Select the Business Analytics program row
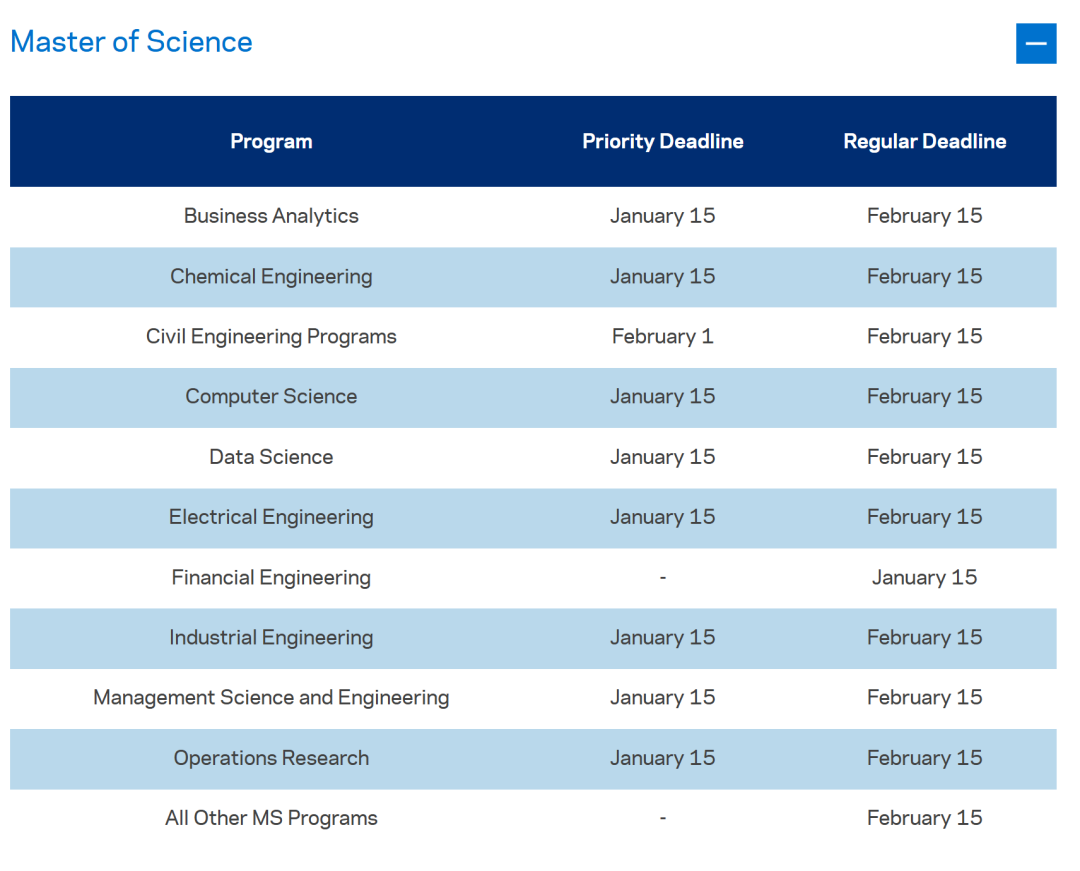The image size is (1080, 871). point(271,216)
